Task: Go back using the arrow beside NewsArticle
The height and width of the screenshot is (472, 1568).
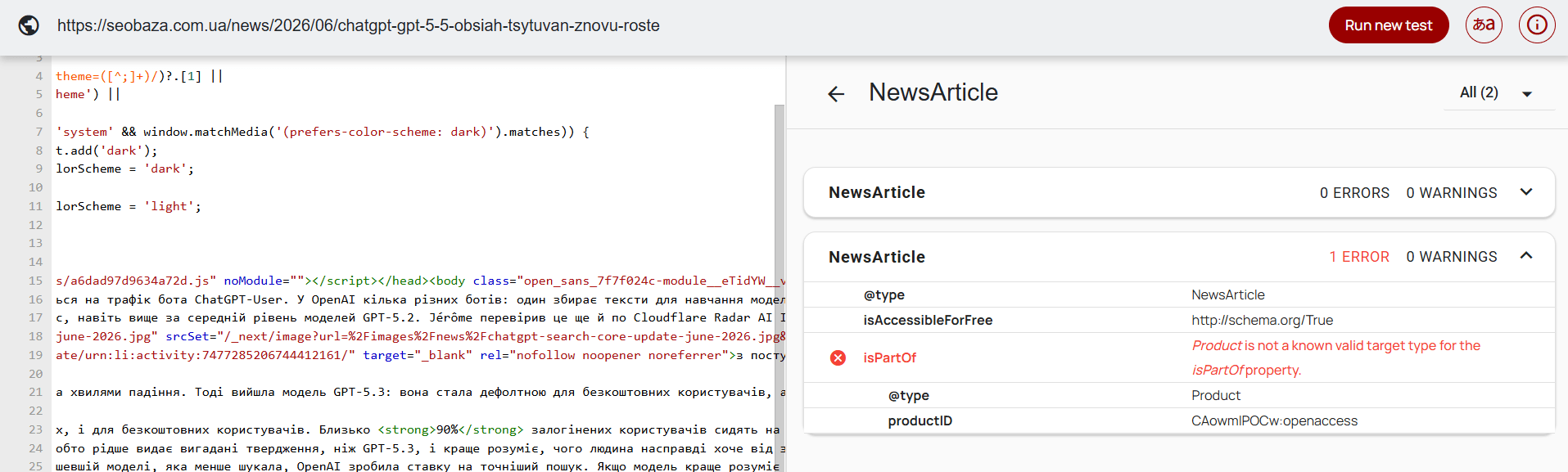Action: [x=836, y=94]
